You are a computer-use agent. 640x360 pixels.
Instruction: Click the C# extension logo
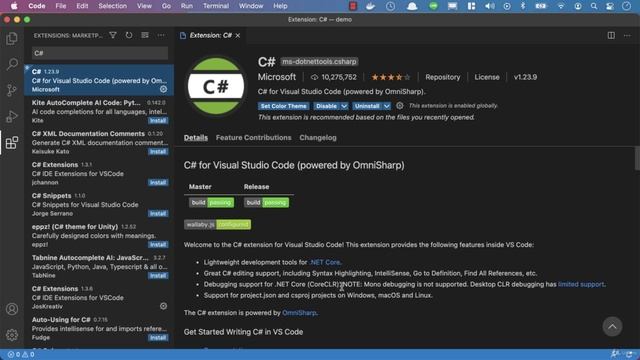(x=216, y=86)
